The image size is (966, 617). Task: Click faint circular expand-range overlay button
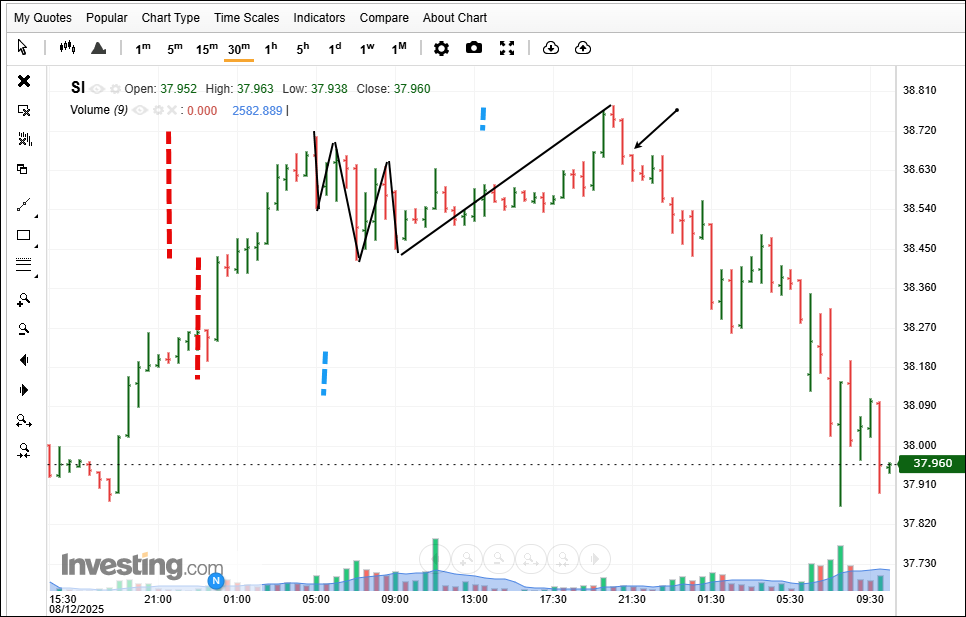pos(531,559)
